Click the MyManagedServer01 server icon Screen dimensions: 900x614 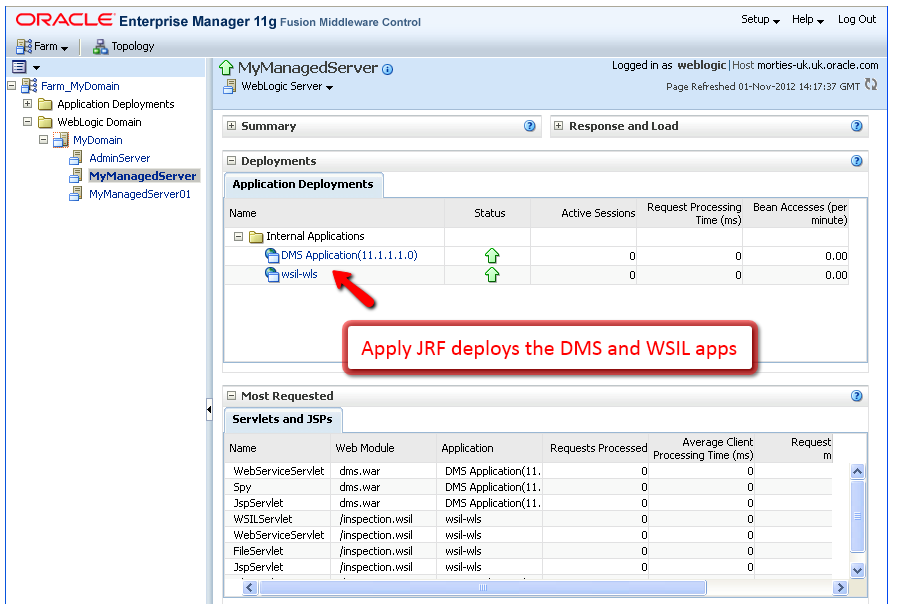click(76, 194)
